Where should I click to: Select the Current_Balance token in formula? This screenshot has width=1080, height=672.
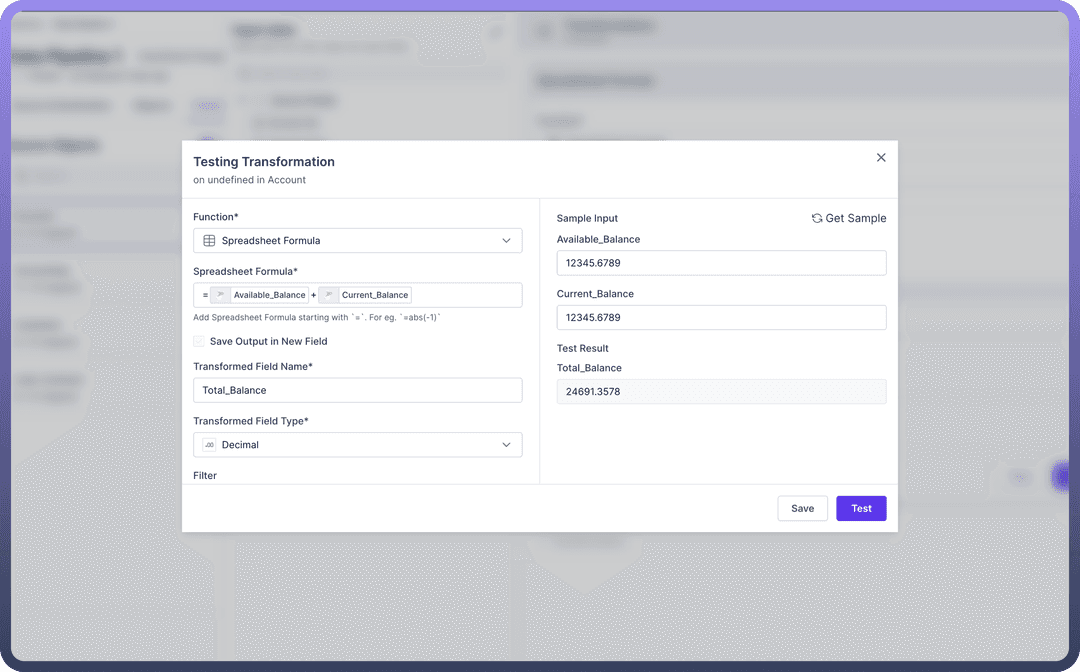[375, 295]
